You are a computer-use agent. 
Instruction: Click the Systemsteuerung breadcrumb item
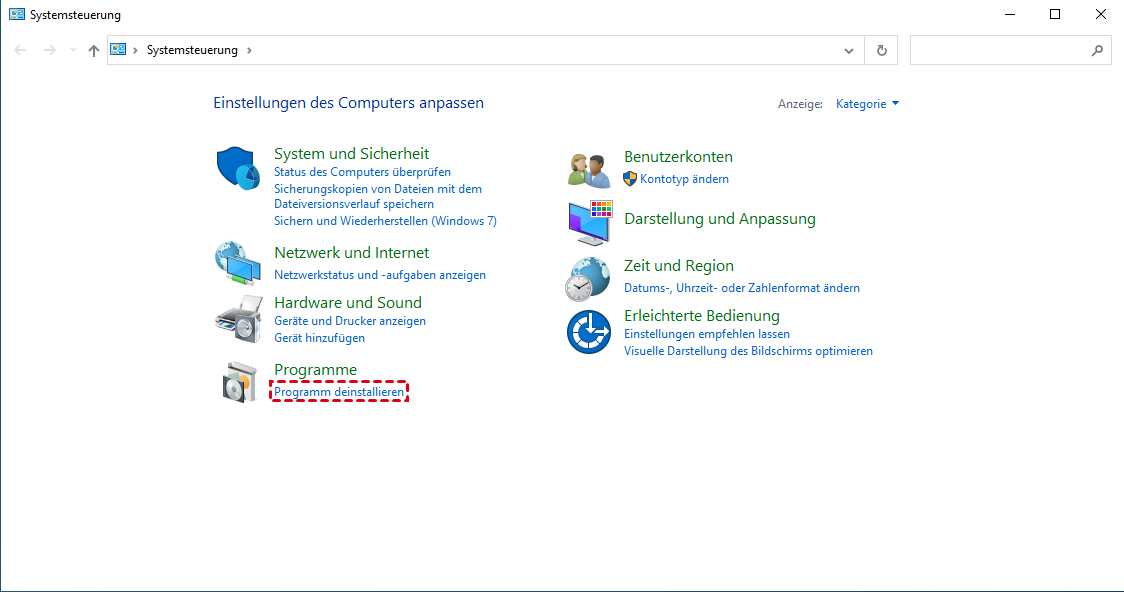(x=192, y=50)
